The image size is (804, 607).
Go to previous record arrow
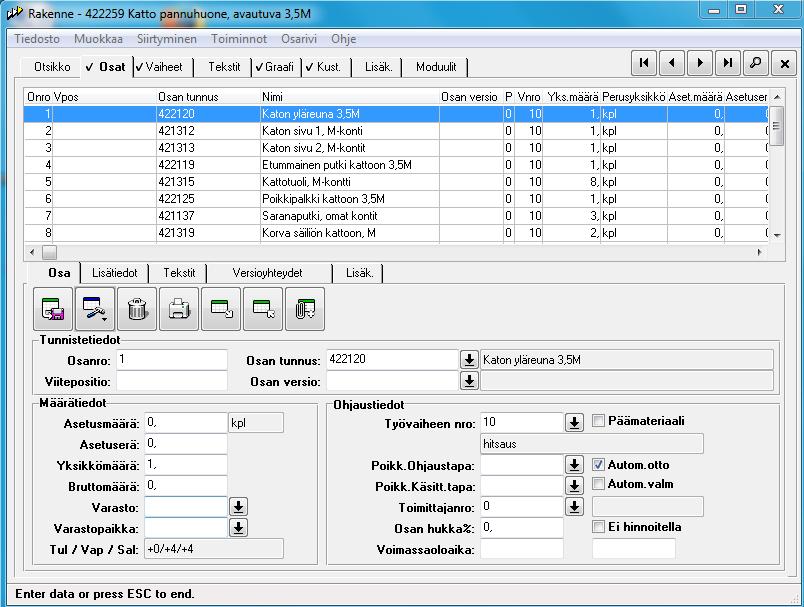(672, 64)
